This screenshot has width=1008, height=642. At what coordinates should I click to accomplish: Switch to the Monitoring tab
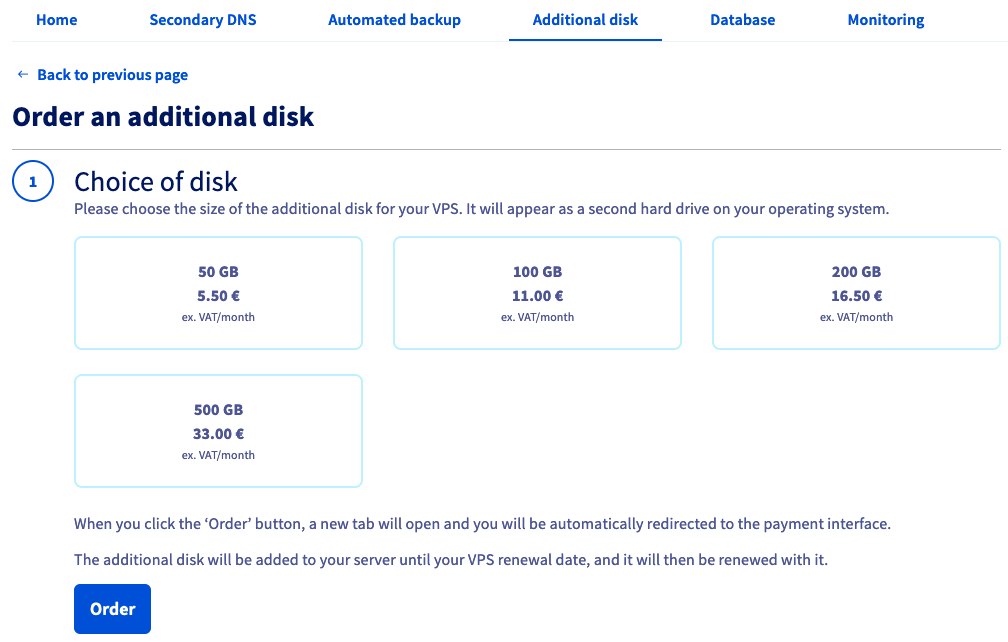(x=886, y=20)
